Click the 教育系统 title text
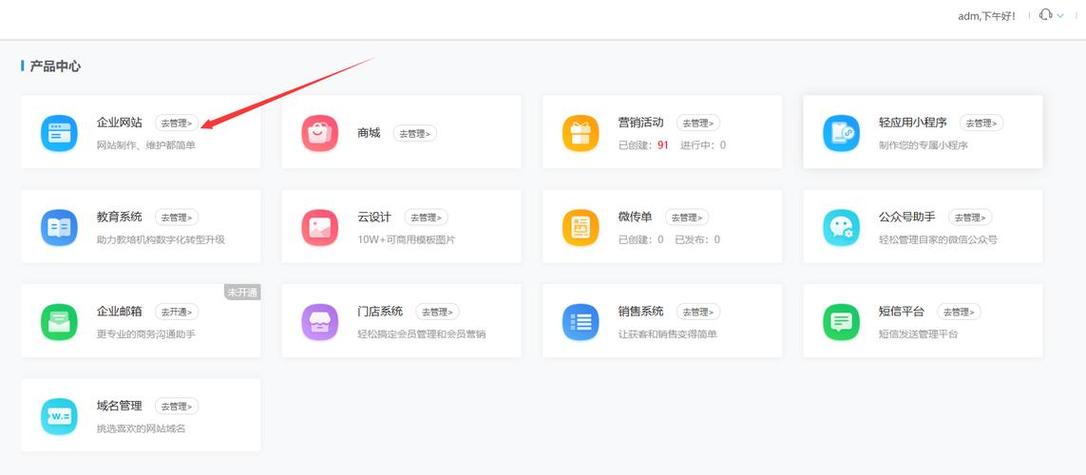Image resolution: width=1086 pixels, height=475 pixels. pyautogui.click(x=119, y=217)
